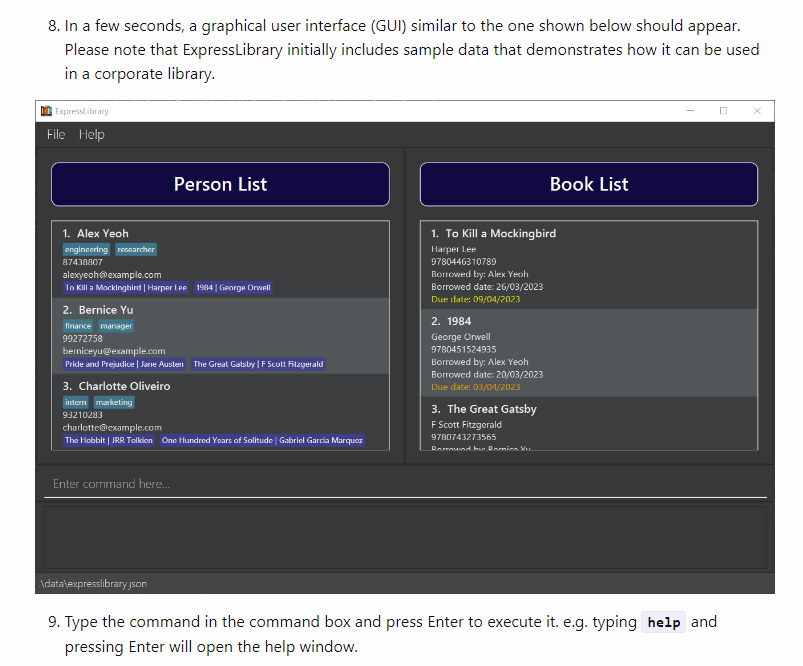
Task: Click the researcher tag on Alex Yeoh
Action: 136,249
